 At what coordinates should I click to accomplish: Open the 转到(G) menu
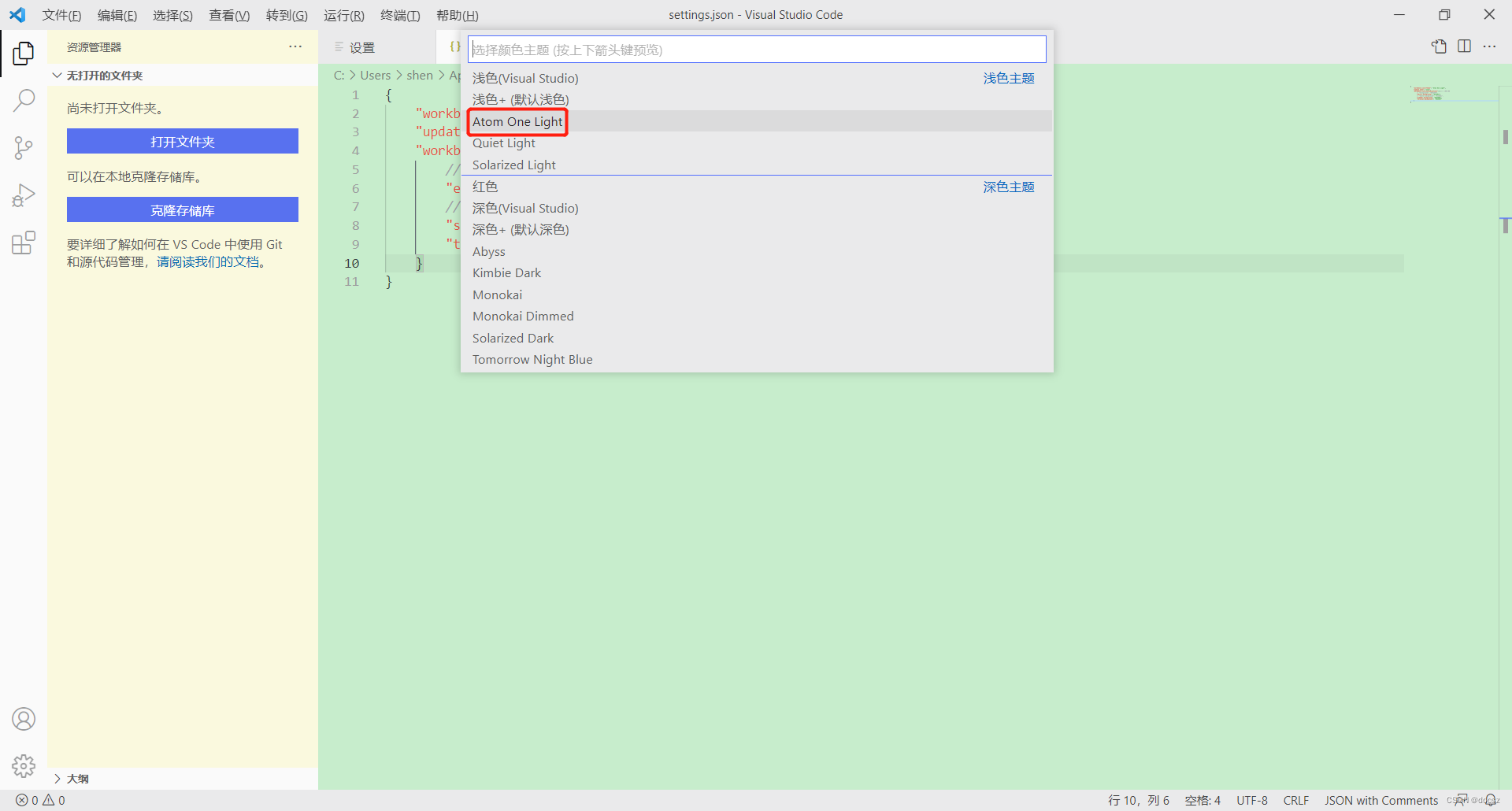[x=287, y=15]
